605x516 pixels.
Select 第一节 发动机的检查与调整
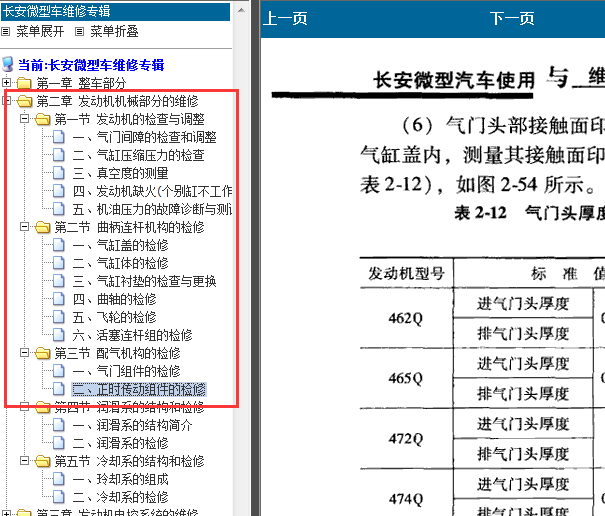pos(130,119)
